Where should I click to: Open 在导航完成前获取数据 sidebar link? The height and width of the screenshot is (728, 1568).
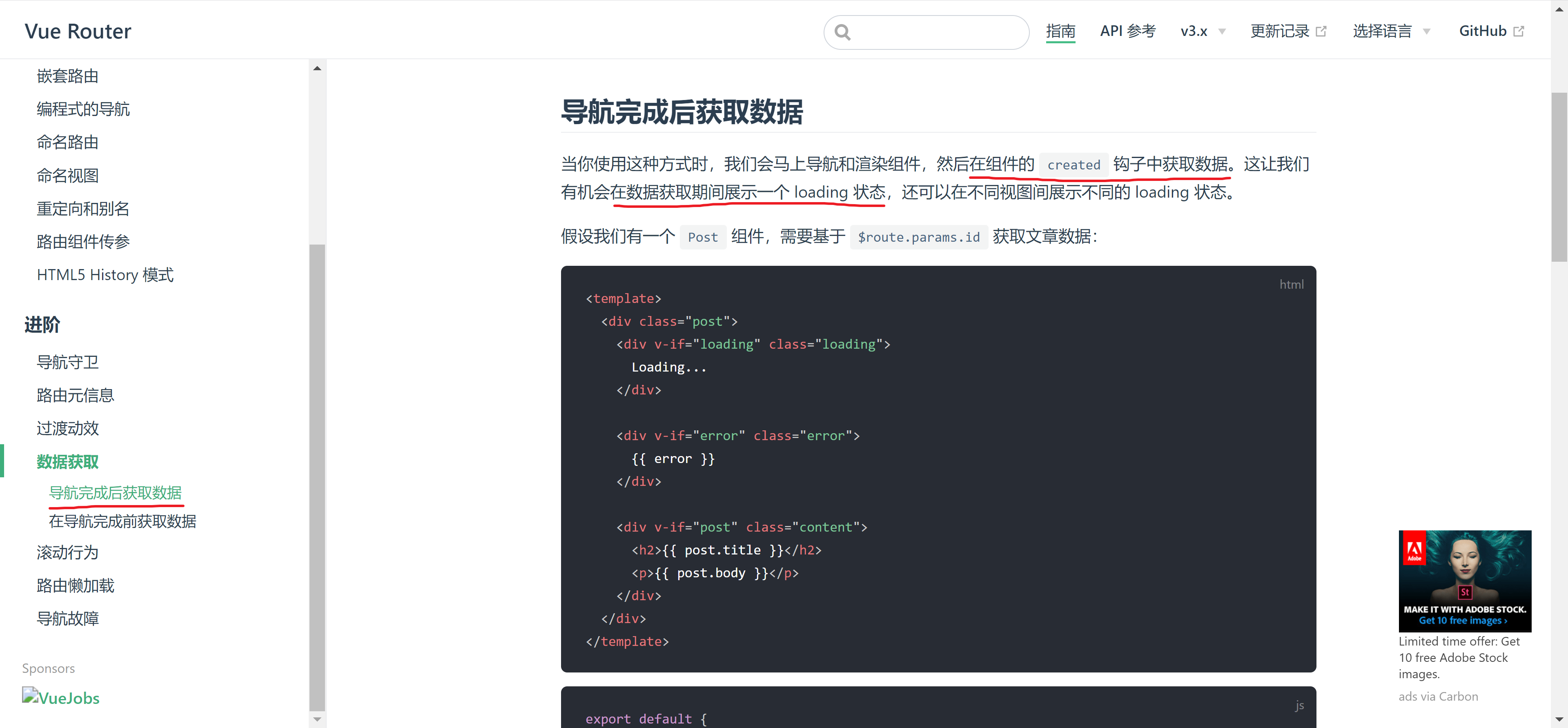[x=122, y=521]
